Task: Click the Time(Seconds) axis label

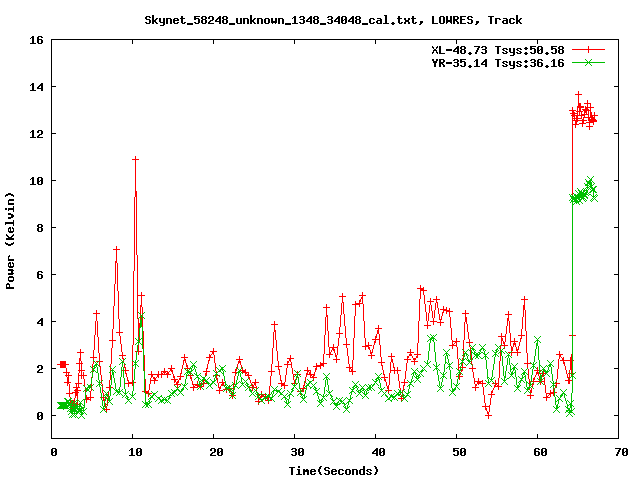Action: point(334,471)
